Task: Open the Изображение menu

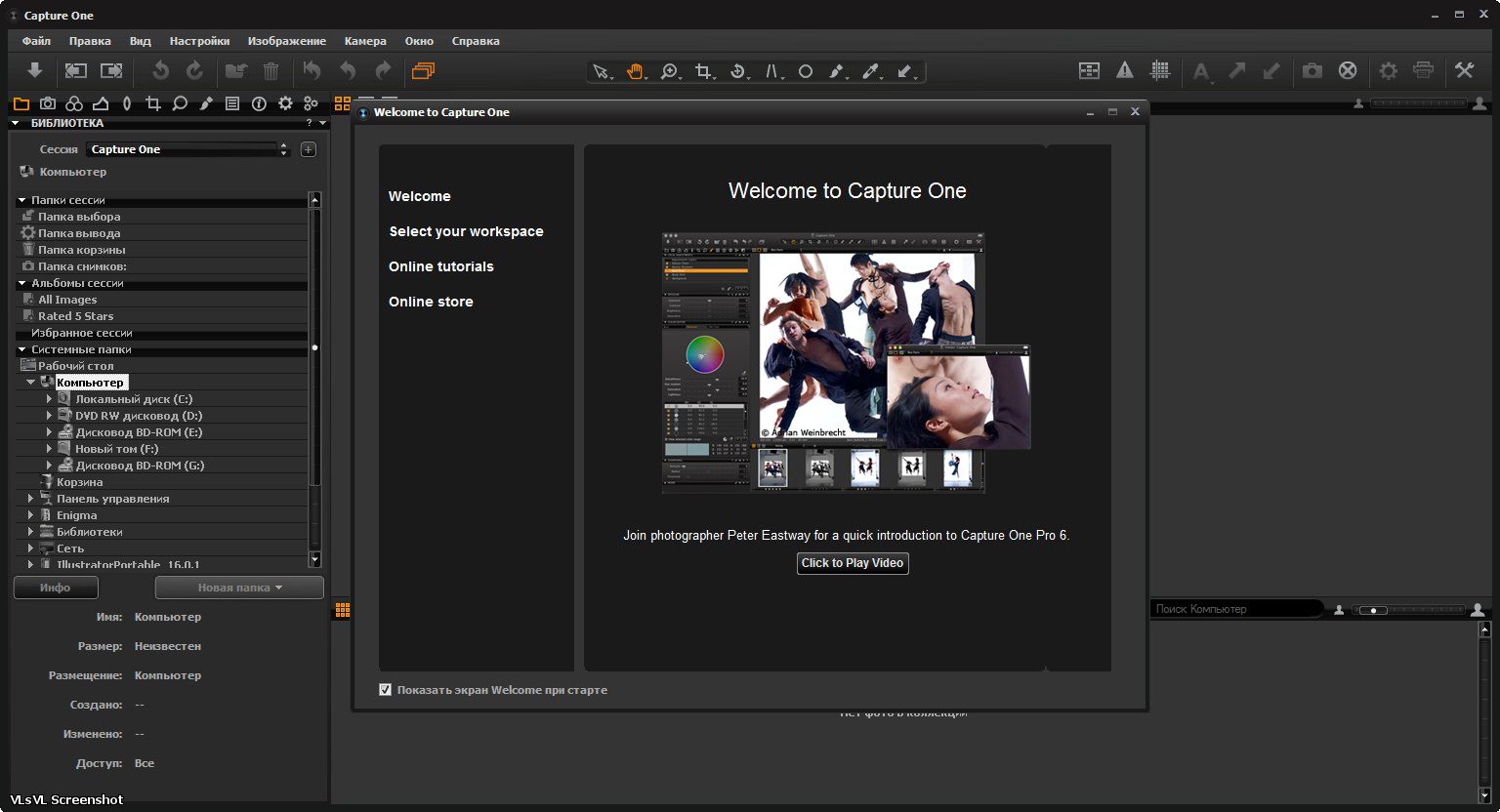Action: coord(287,41)
